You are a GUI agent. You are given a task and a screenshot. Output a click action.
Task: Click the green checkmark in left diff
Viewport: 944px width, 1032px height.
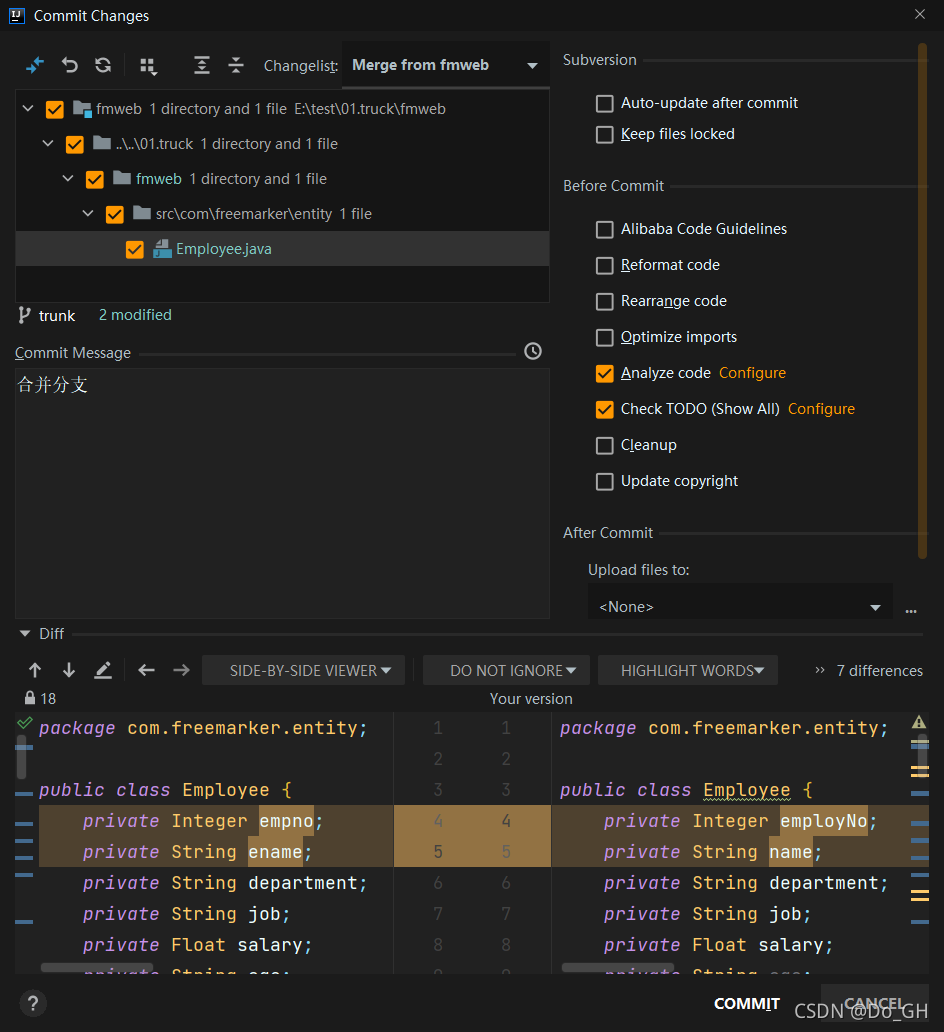coord(24,723)
